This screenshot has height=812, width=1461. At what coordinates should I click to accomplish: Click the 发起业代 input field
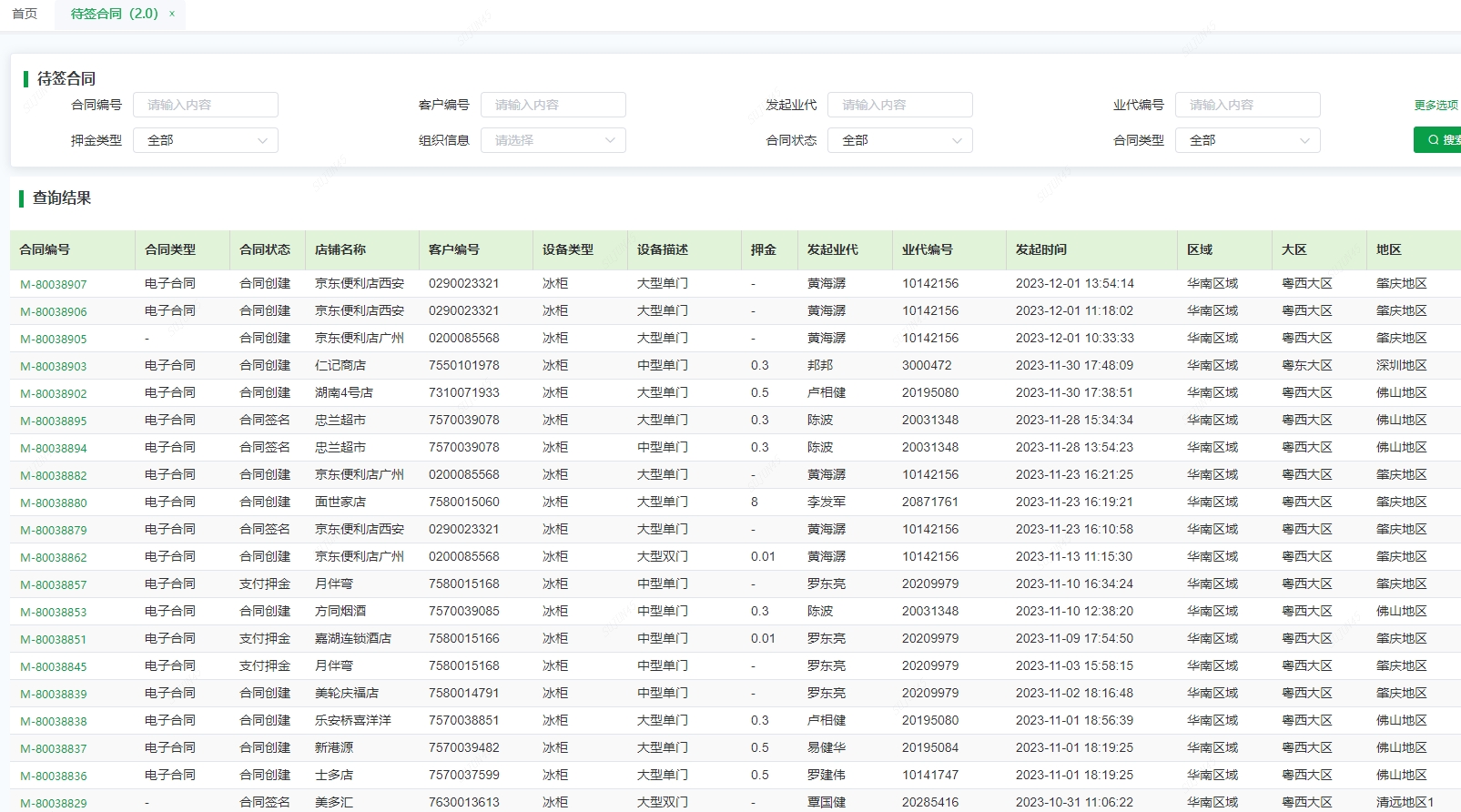click(x=900, y=105)
